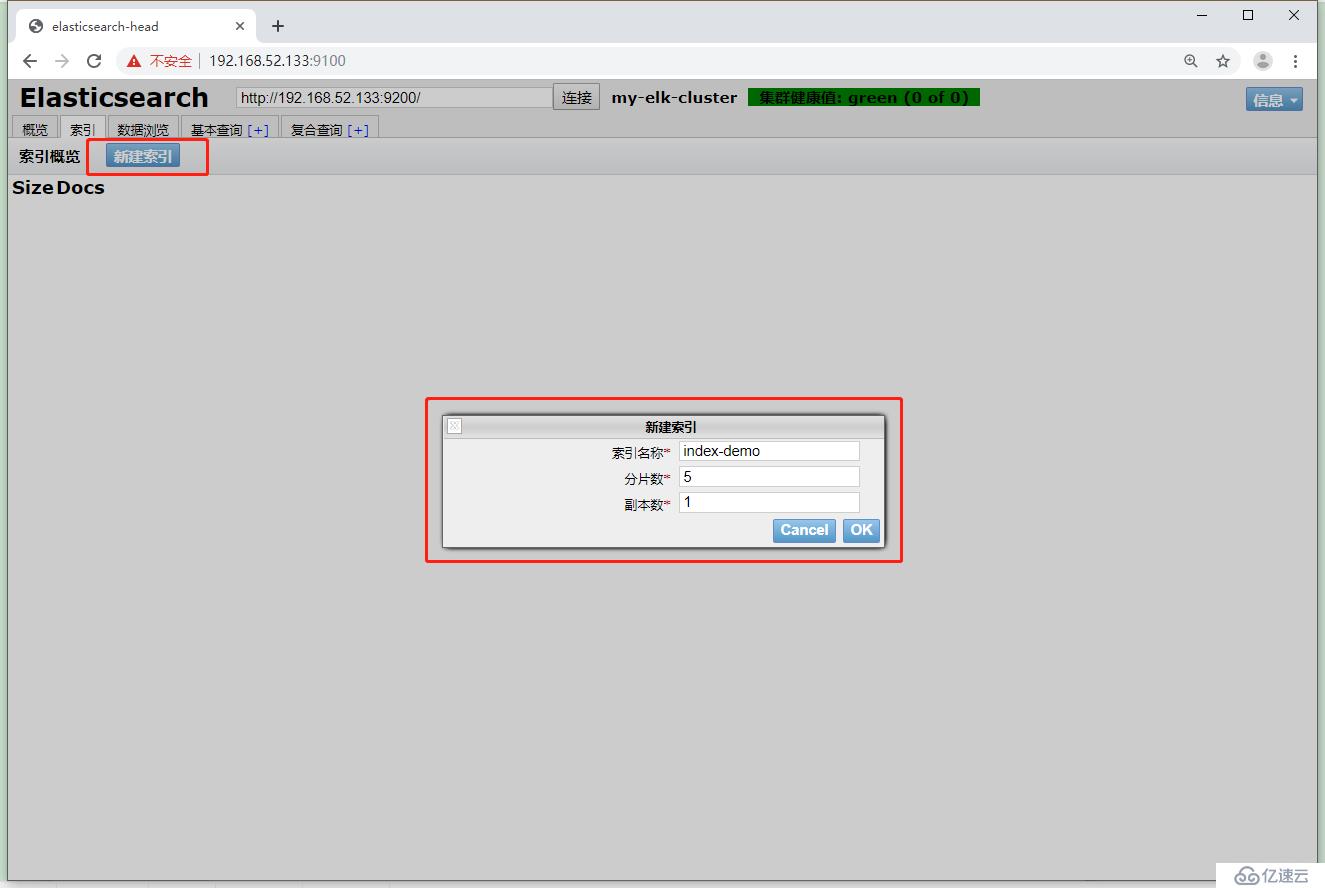The width and height of the screenshot is (1325, 888).
Task: Click the my-elk-cluster cluster name
Action: [x=674, y=97]
